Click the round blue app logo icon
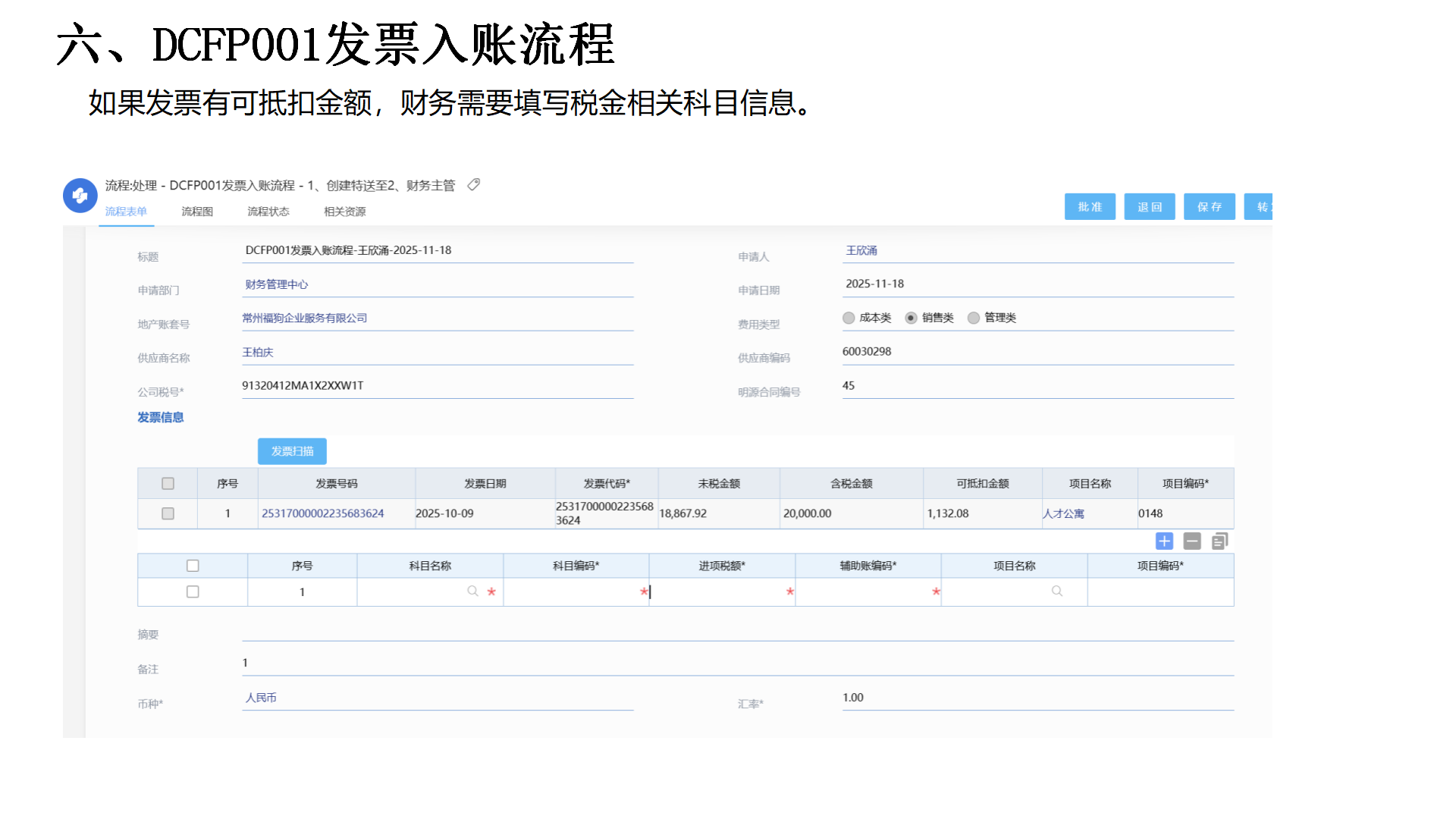This screenshot has width=1456, height=819. [80, 196]
